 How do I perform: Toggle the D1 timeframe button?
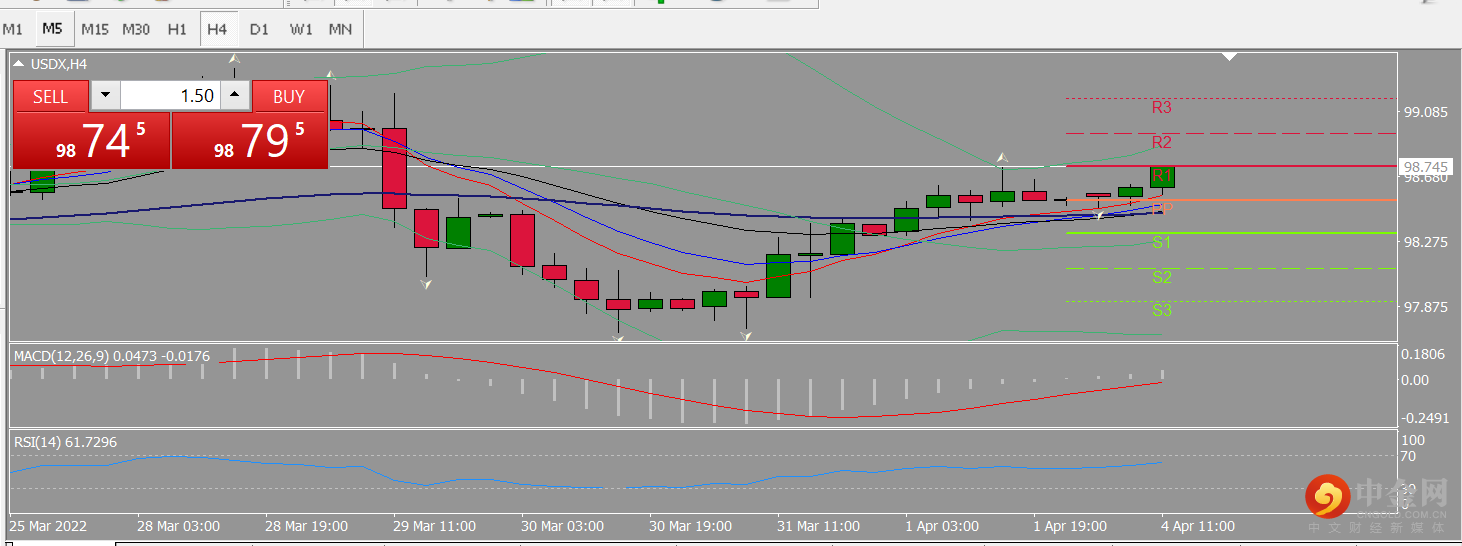259,29
